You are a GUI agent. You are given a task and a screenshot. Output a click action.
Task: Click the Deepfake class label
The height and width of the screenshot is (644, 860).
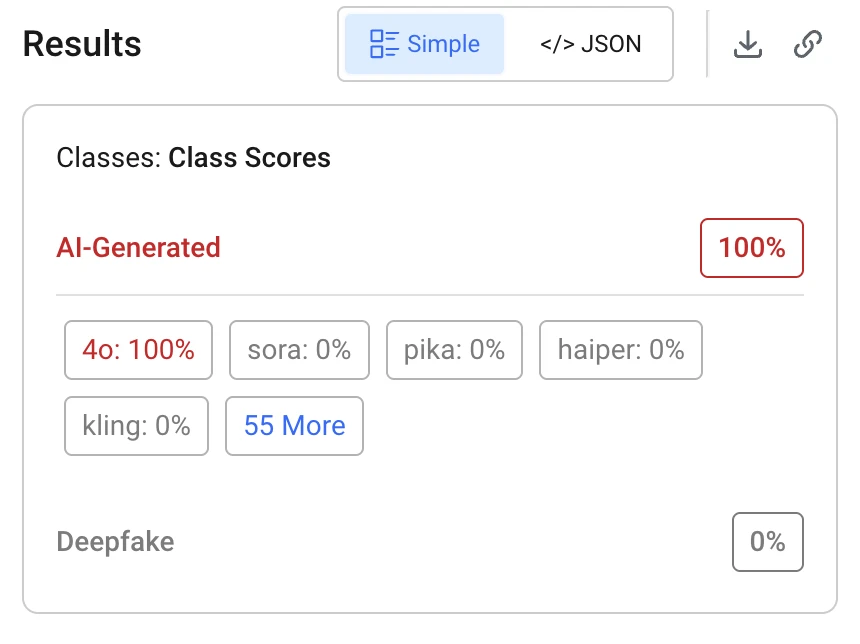[115, 542]
